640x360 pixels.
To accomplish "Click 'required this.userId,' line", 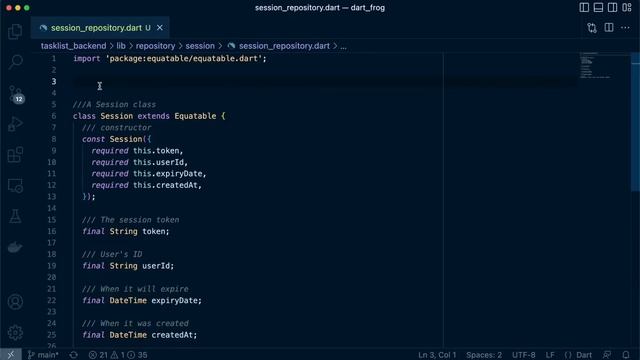I will tap(140, 162).
